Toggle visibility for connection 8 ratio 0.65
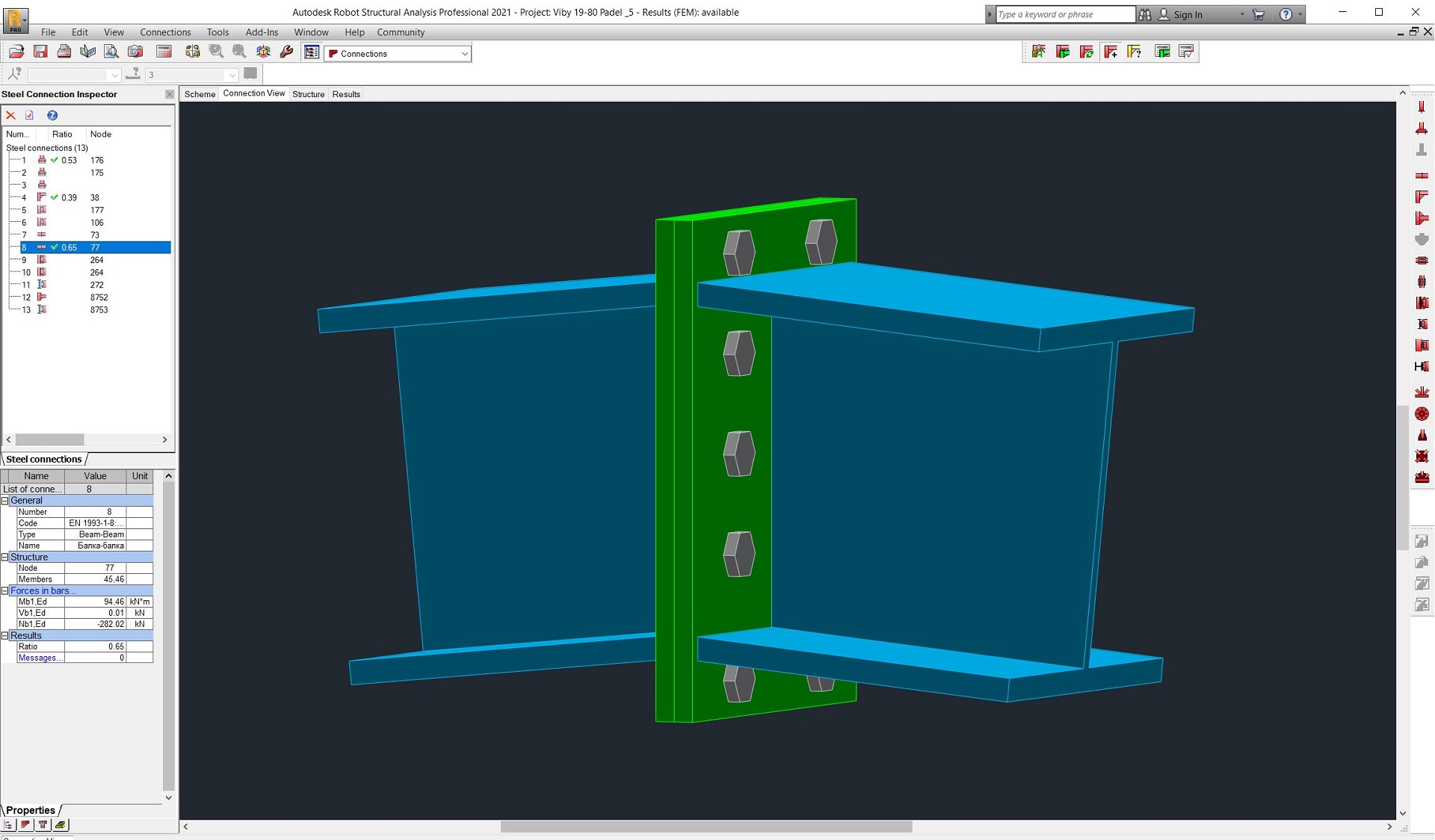The image size is (1435, 840). [x=55, y=247]
